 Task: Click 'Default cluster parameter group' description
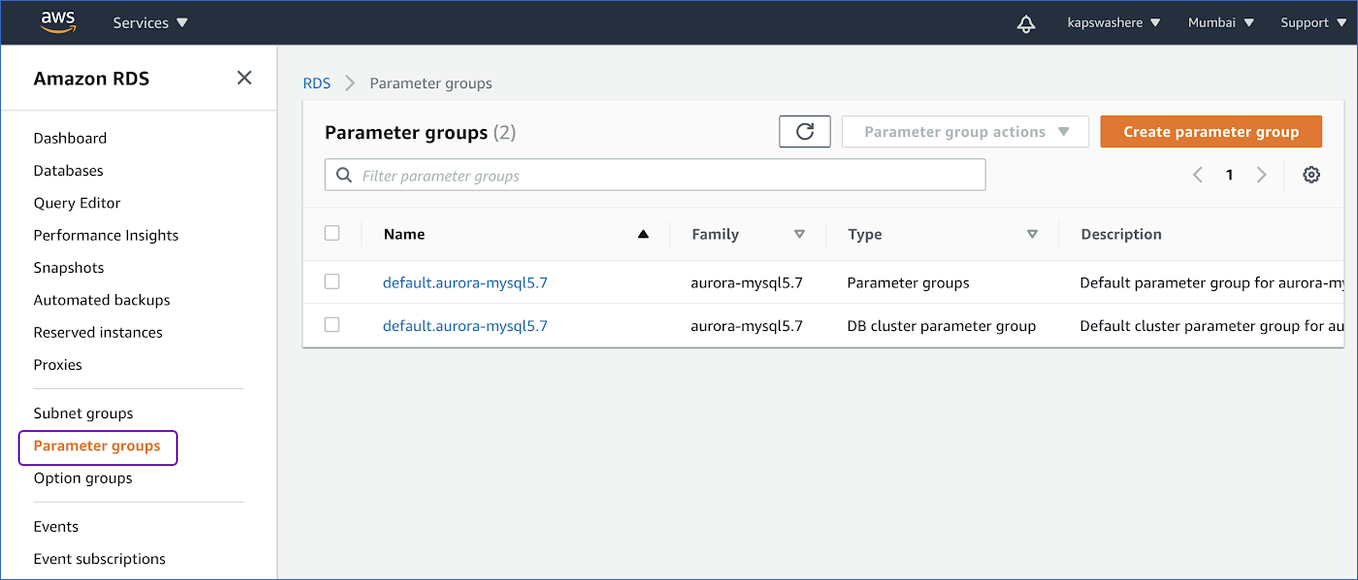coord(1212,325)
